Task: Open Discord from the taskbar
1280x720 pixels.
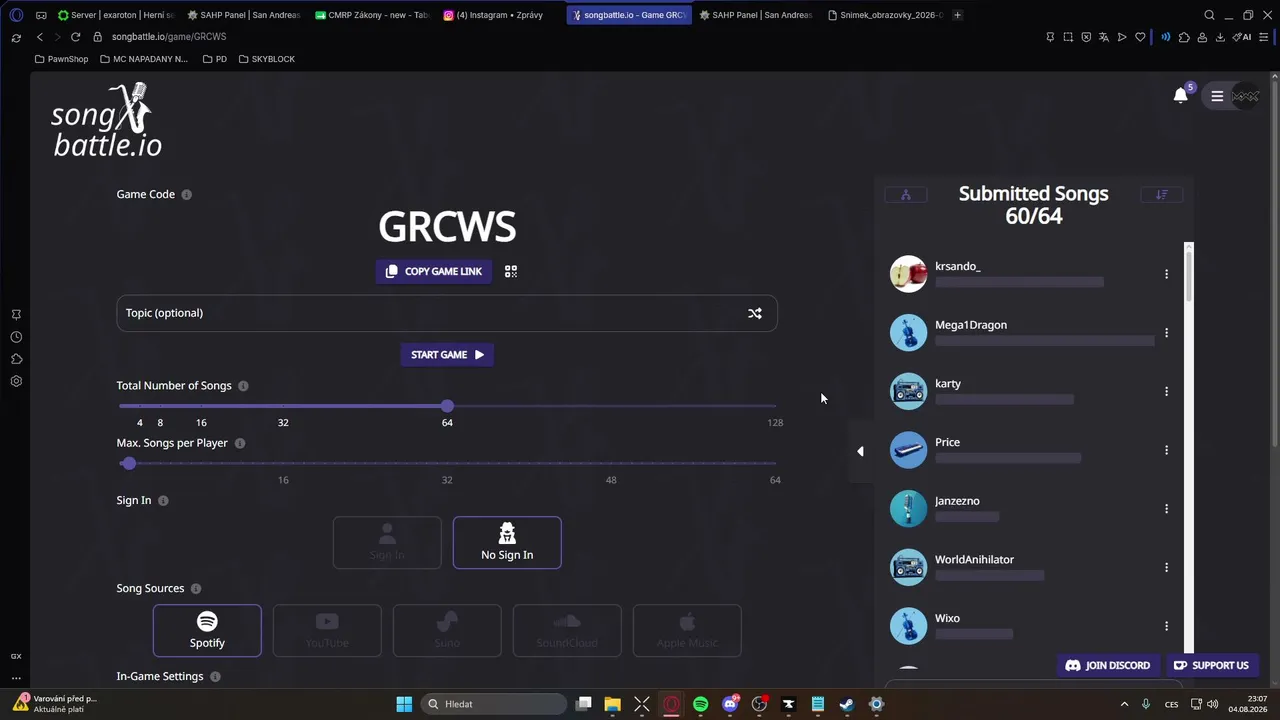Action: (x=730, y=704)
